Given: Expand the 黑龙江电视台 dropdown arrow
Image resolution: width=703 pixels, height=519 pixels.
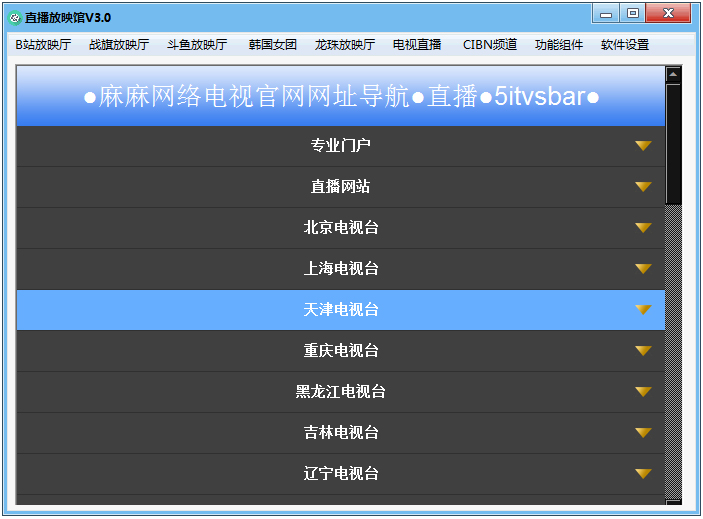Looking at the screenshot, I should 643,392.
